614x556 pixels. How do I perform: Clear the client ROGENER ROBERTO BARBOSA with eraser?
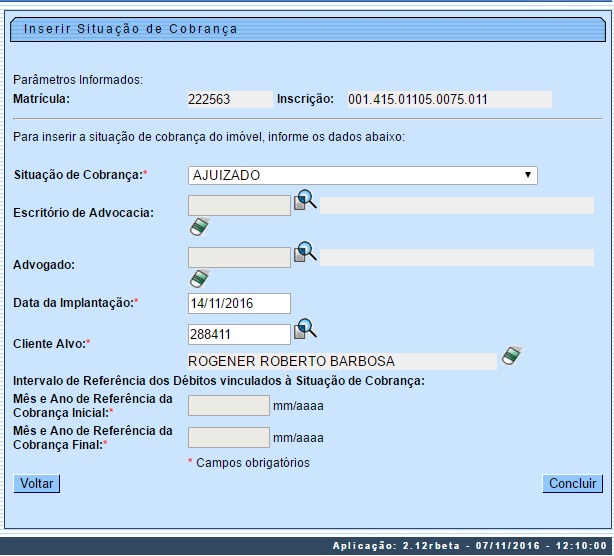(512, 356)
